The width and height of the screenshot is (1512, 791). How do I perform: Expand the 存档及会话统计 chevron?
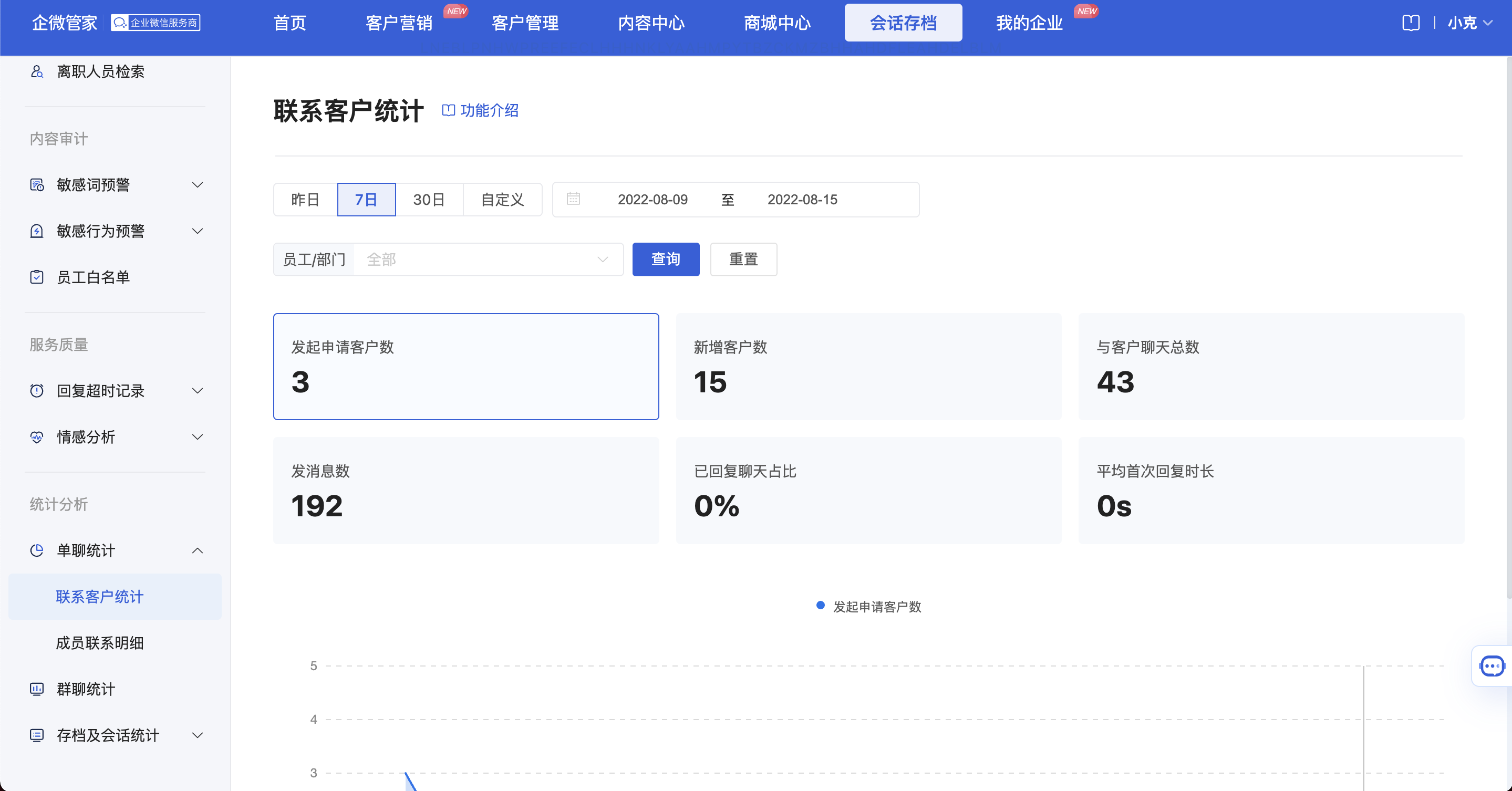[x=198, y=735]
